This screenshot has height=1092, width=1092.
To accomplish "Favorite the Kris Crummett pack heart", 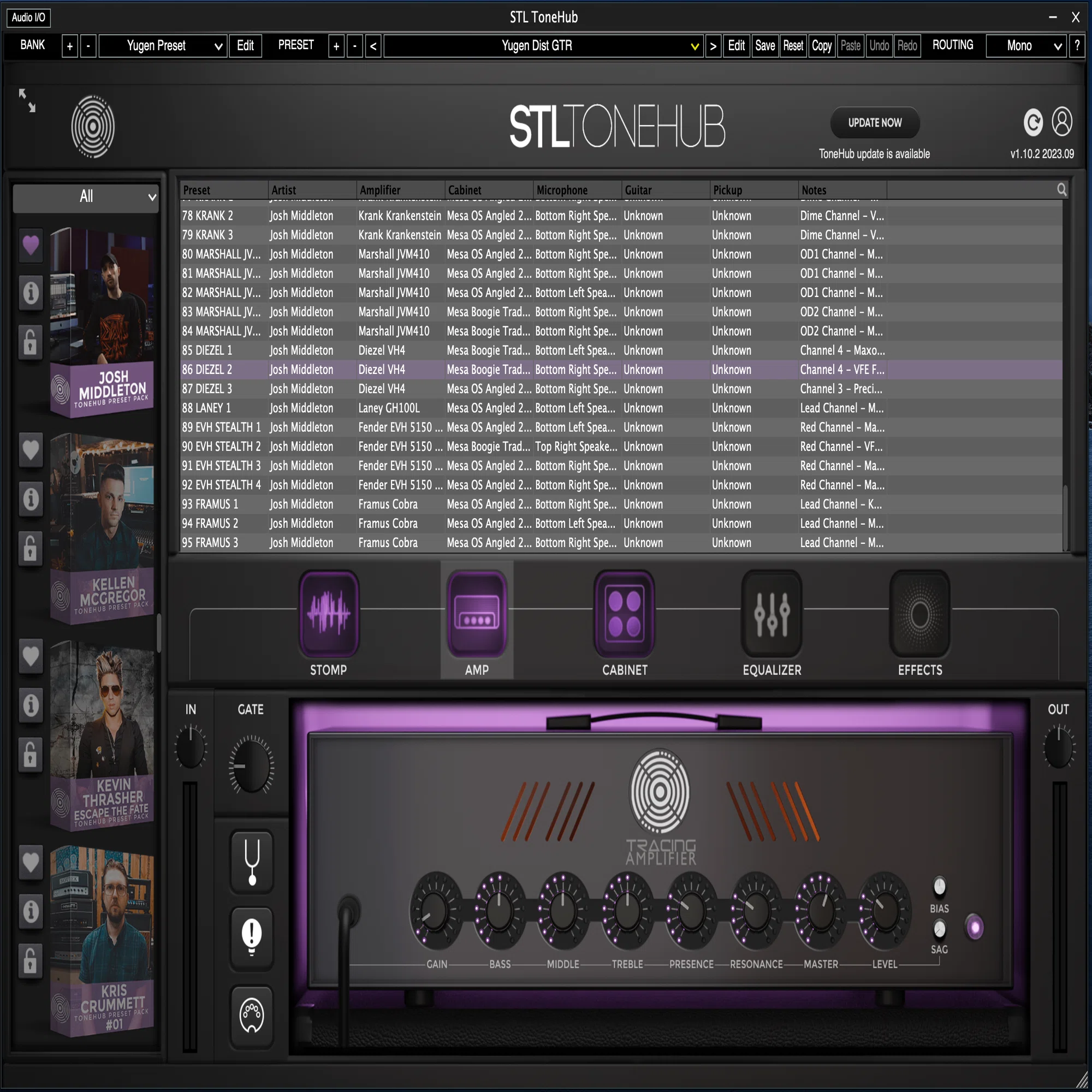I will tap(31, 863).
